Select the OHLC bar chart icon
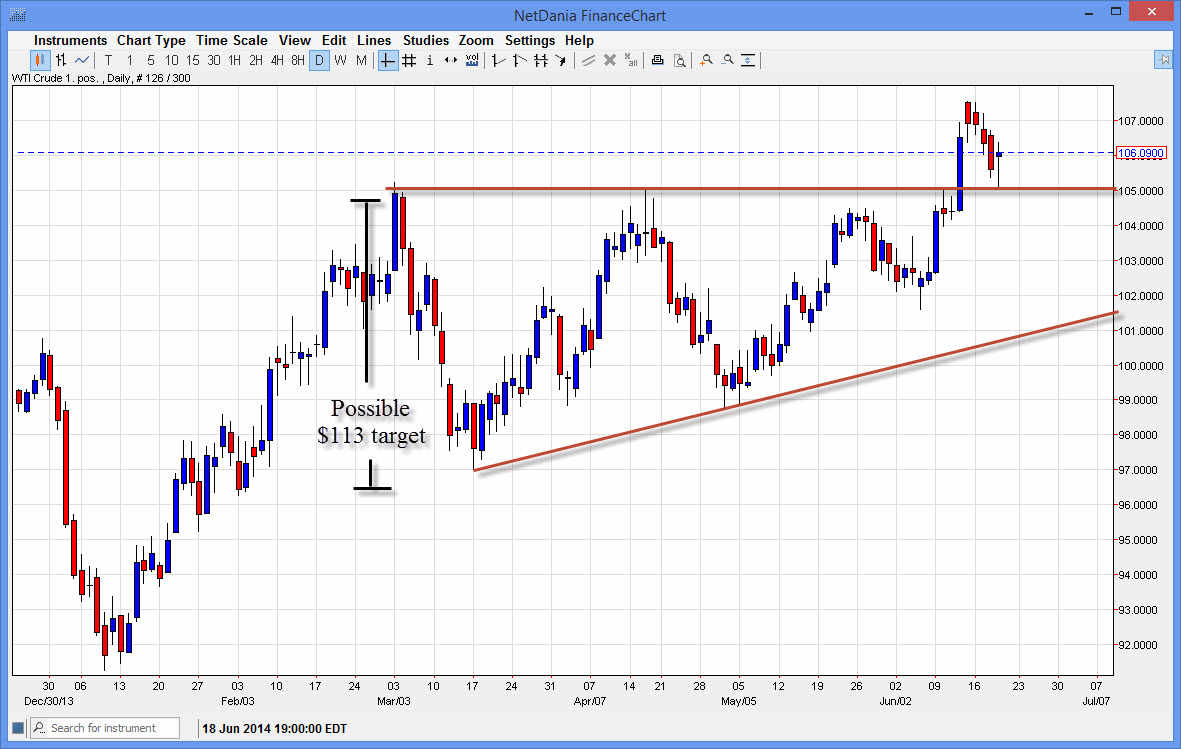 [61, 60]
